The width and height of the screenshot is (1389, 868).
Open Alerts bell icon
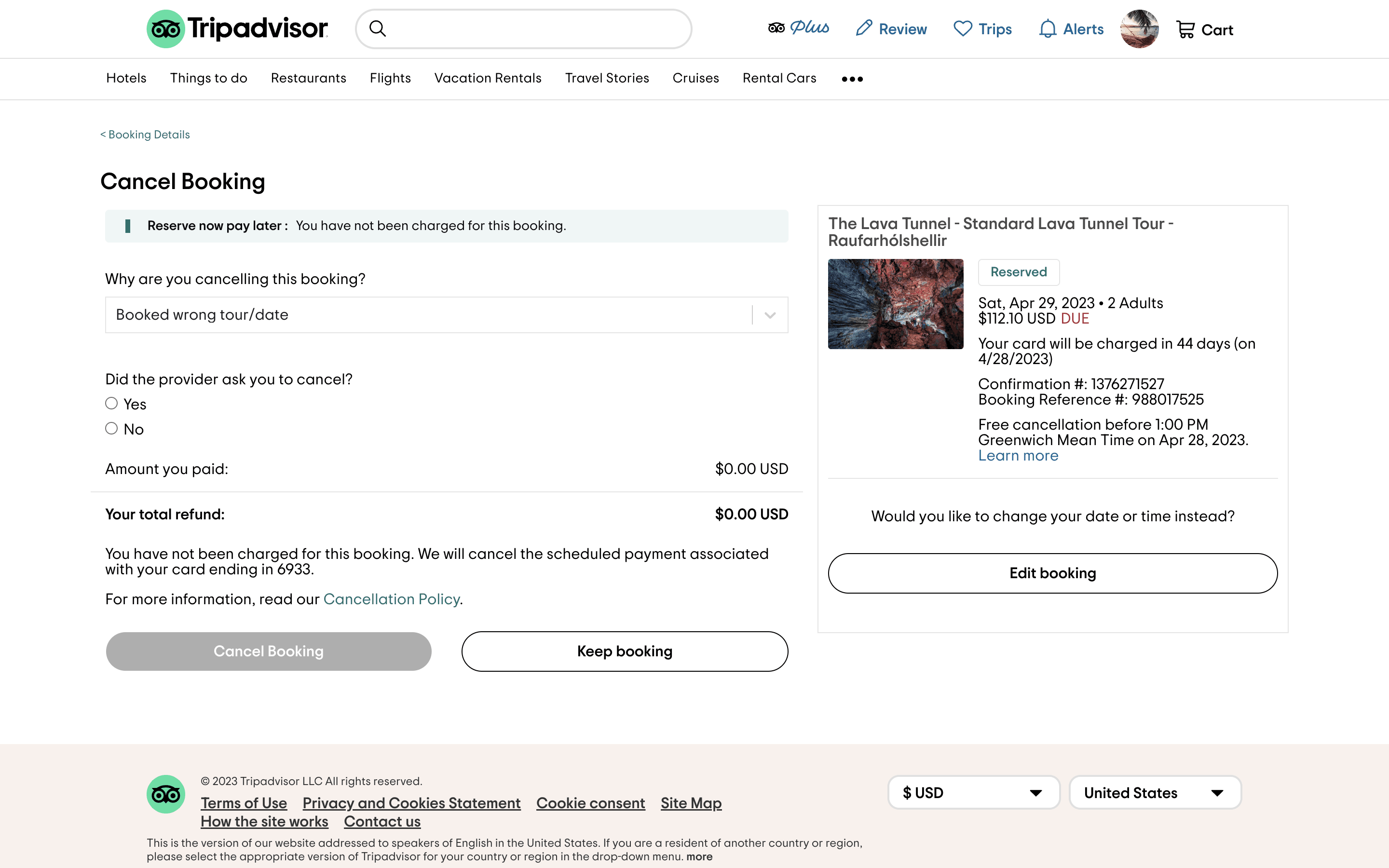point(1048,29)
